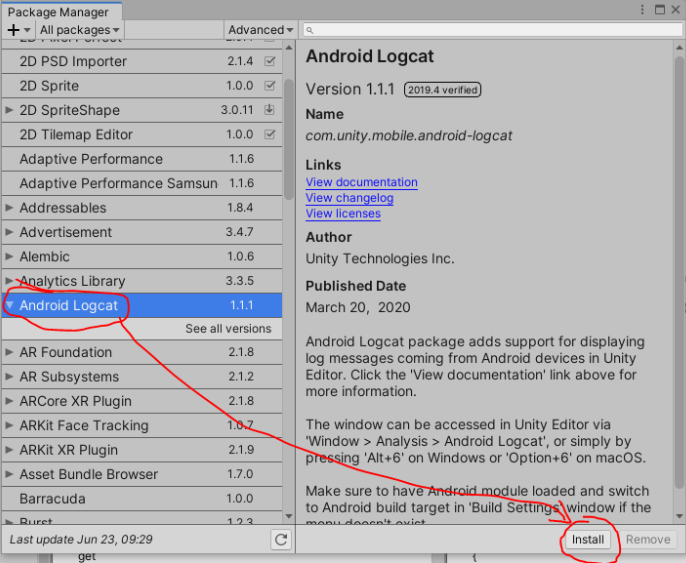Select the Analytics Library package row
The image size is (686, 563).
[142, 281]
